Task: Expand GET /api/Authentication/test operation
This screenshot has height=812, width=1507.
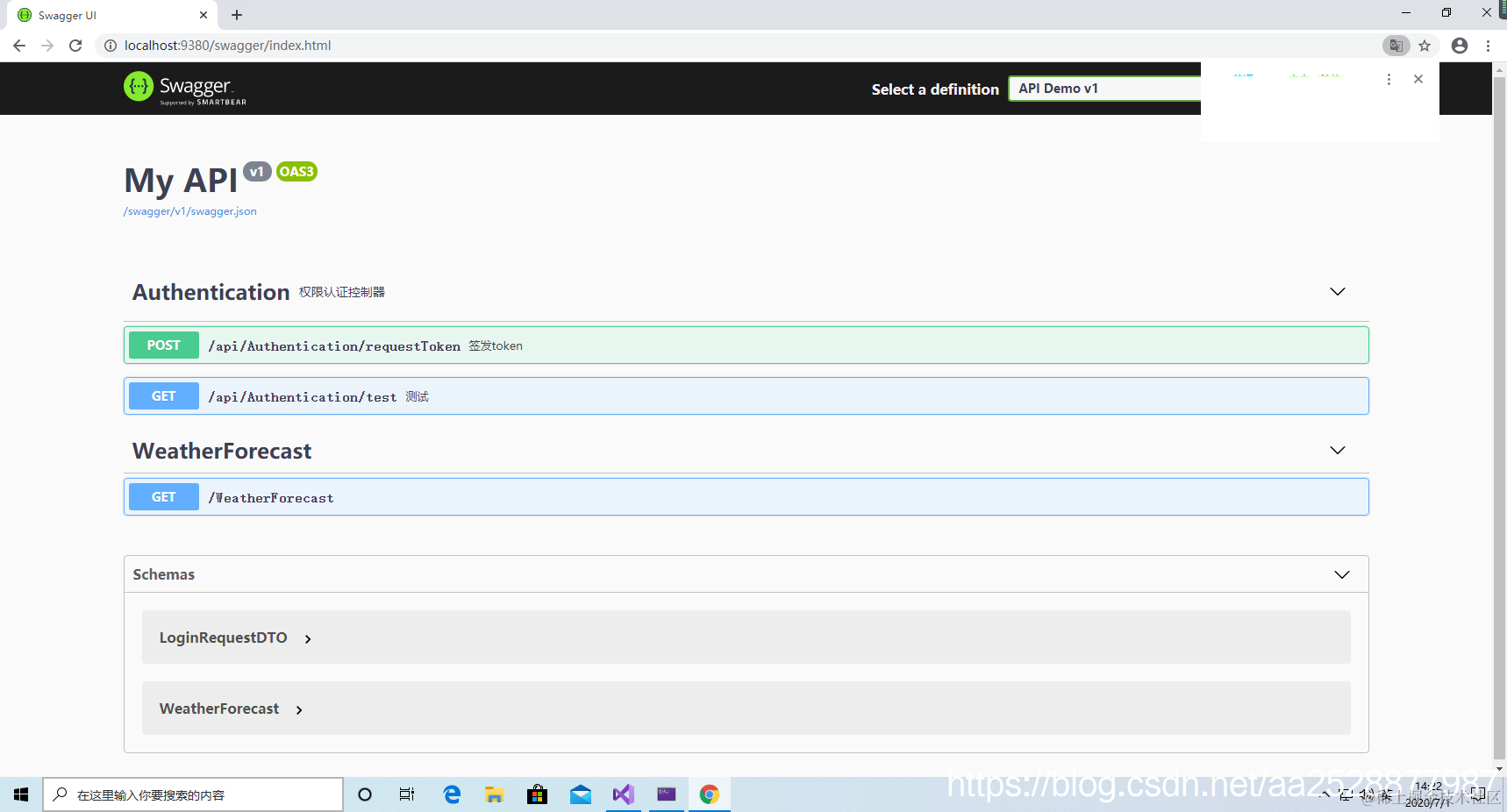Action: click(x=746, y=396)
